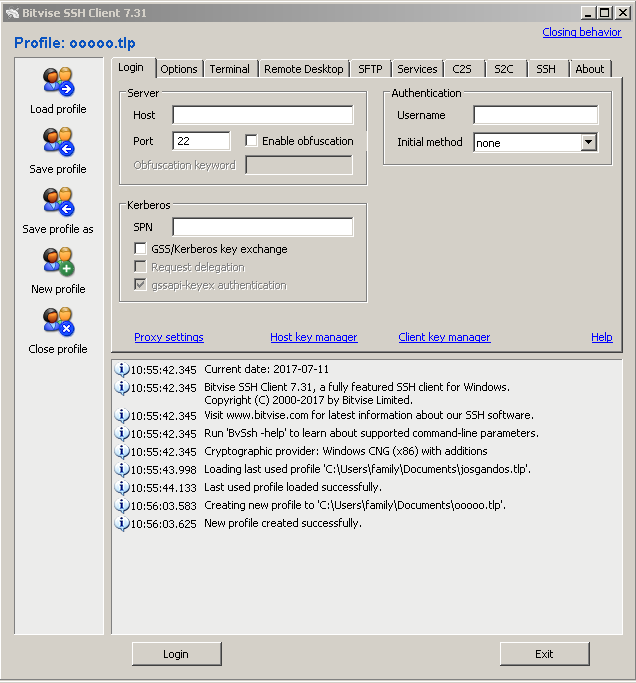This screenshot has height=683, width=636.
Task: Enable obfuscation checkbox
Action: 251,140
